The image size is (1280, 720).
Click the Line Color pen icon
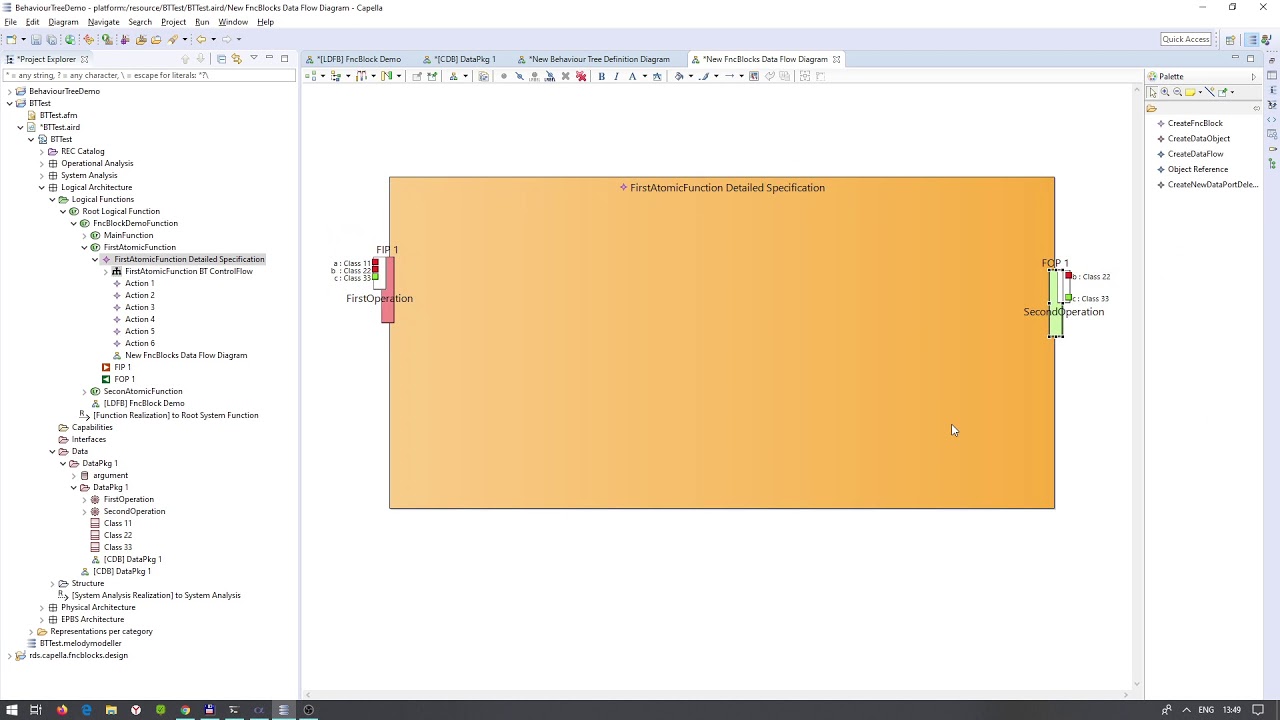(704, 76)
